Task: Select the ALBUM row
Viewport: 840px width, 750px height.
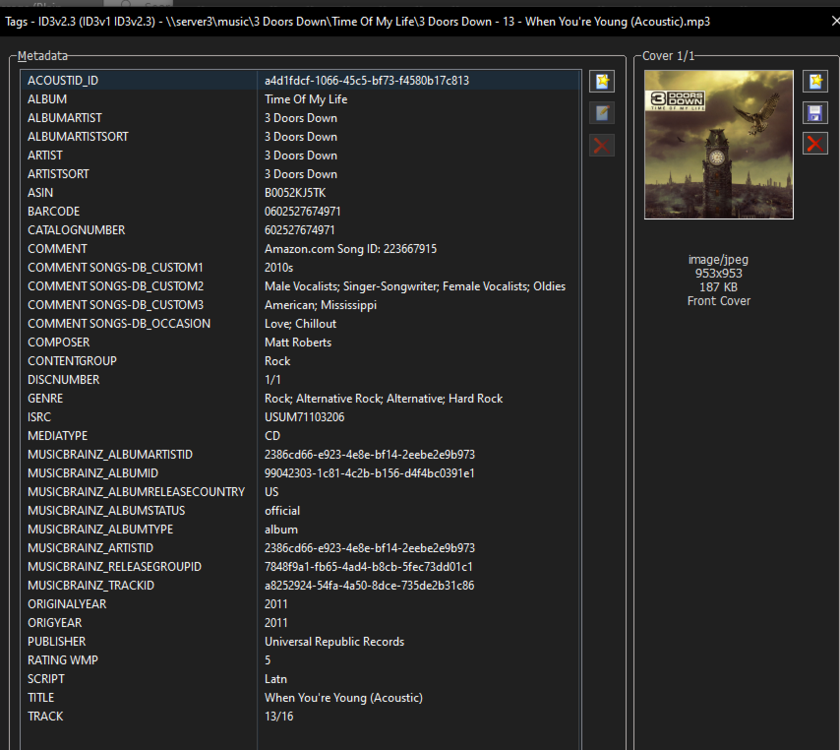Action: pyautogui.click(x=301, y=99)
